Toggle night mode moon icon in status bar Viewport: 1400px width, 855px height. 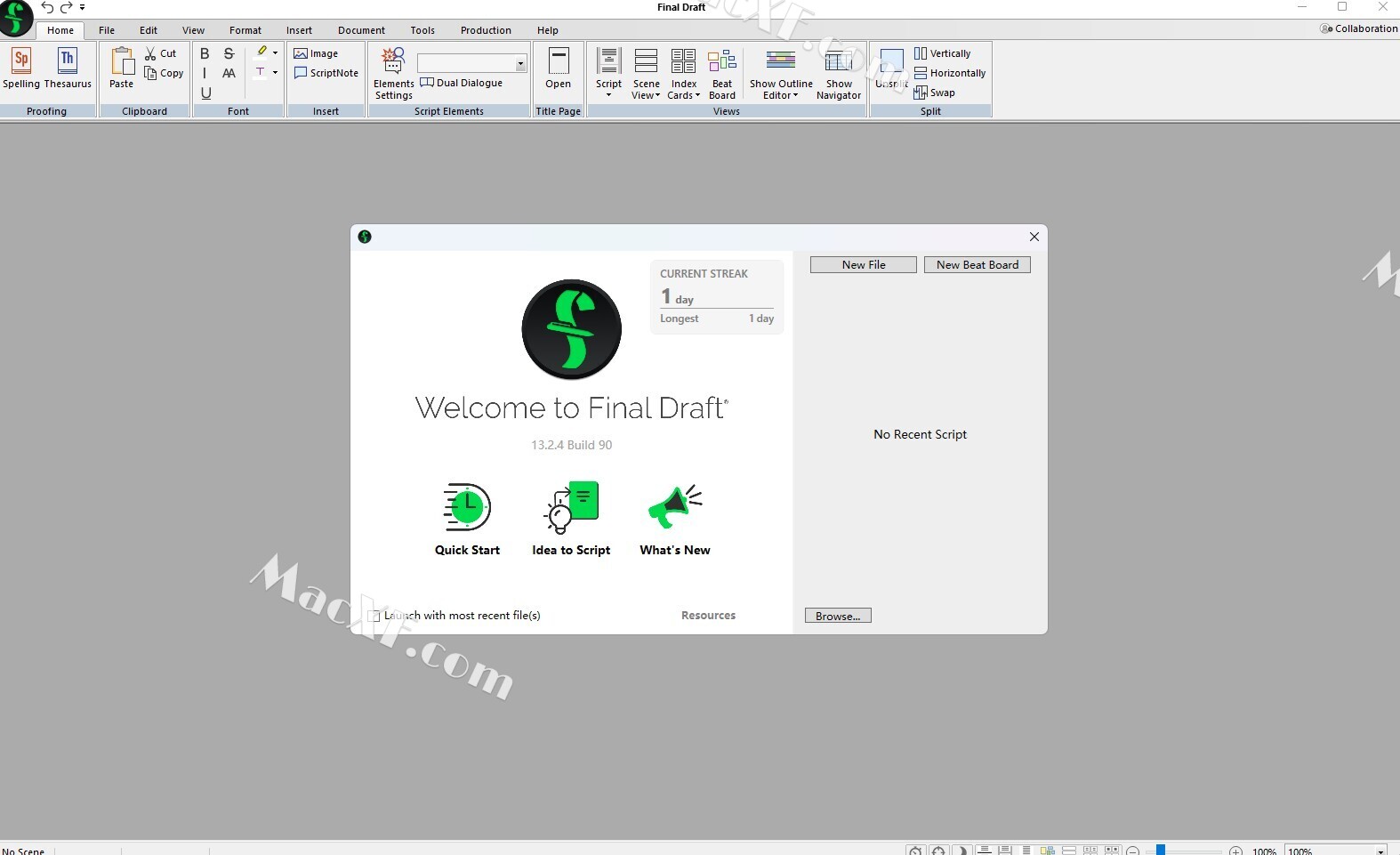(961, 851)
